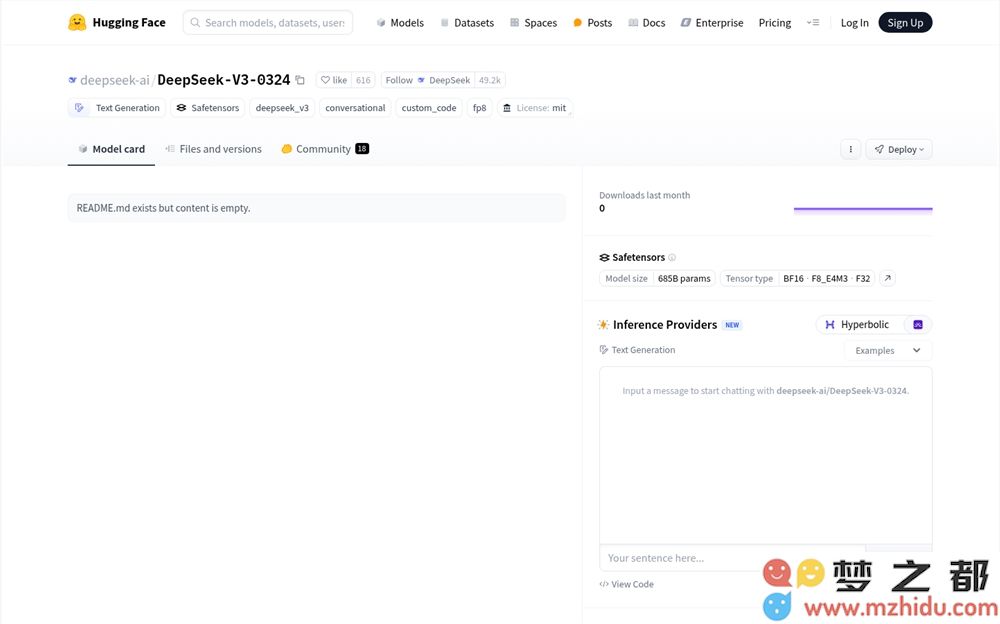Viewport: 1000px width, 624px height.
Task: Click 'README.md exists but content is empty.'
Action: [163, 208]
